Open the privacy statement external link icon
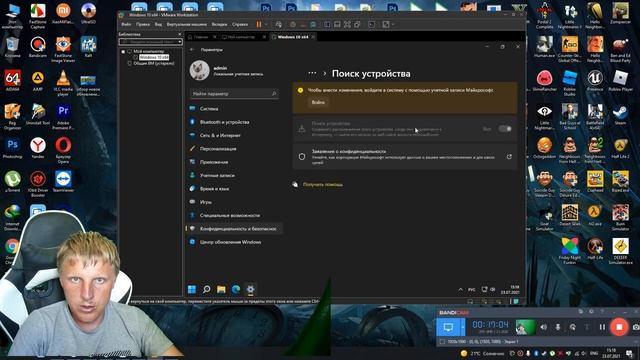This screenshot has height=360, width=640. (x=509, y=156)
